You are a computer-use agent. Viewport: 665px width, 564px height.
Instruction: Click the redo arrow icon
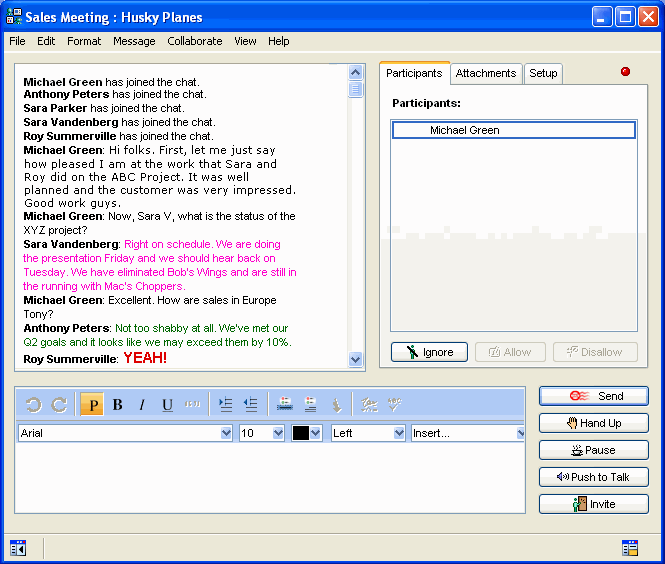[59, 405]
